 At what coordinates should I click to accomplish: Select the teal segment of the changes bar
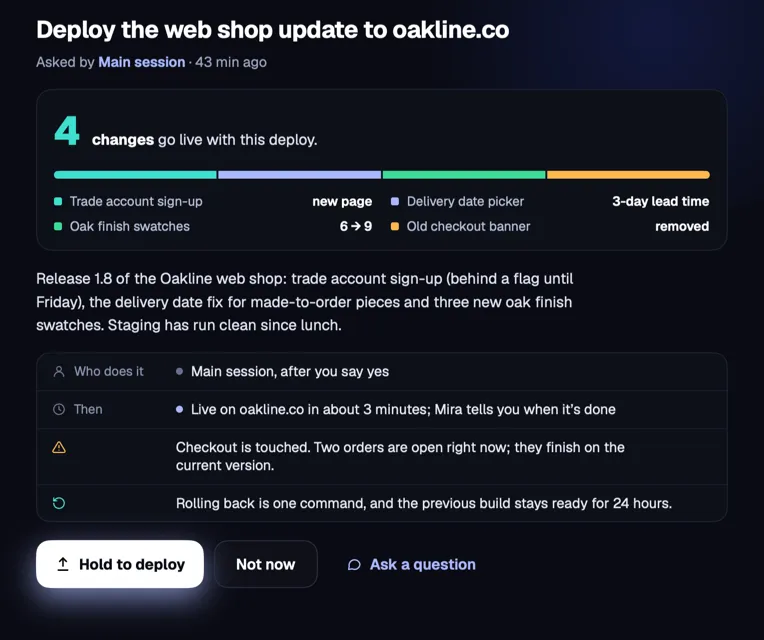tap(135, 175)
